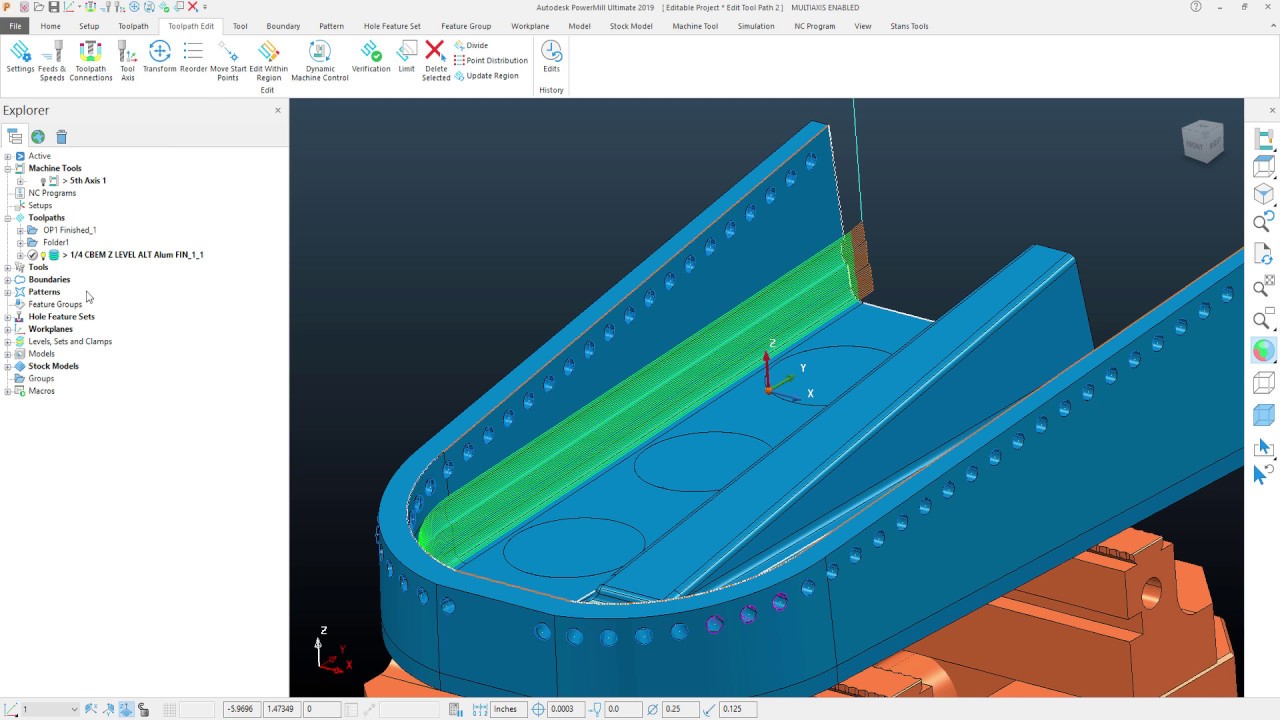1280x720 pixels.
Task: Switch to the Toolpath tab
Action: 133,26
